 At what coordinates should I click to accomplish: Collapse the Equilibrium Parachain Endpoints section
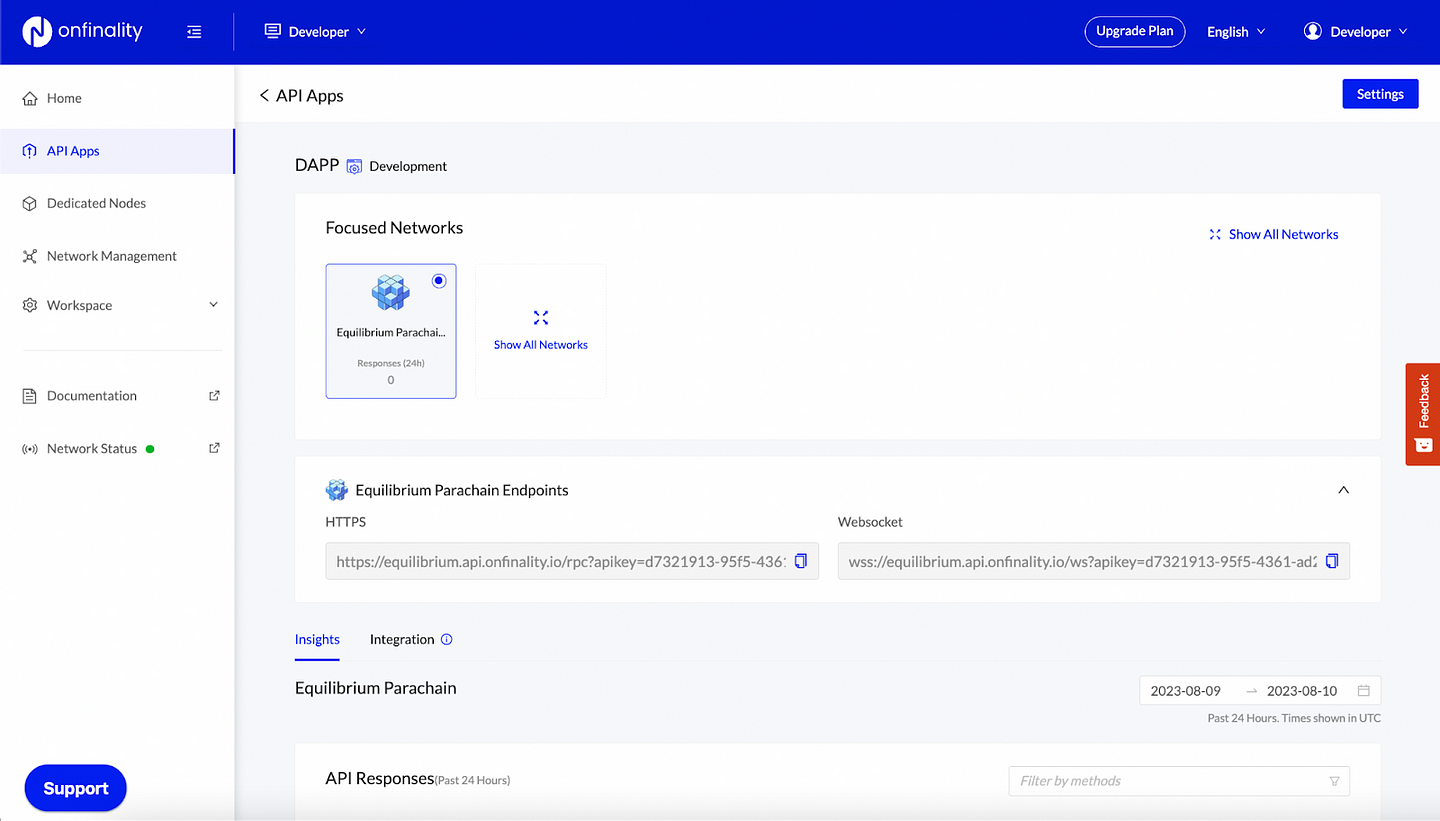(1343, 490)
